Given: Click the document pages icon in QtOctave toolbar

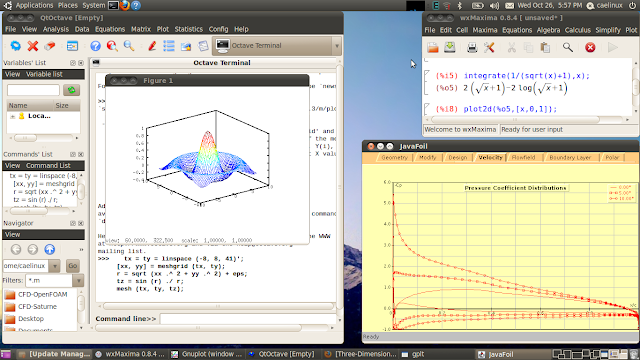Looking at the screenshot, I should (x=203, y=46).
